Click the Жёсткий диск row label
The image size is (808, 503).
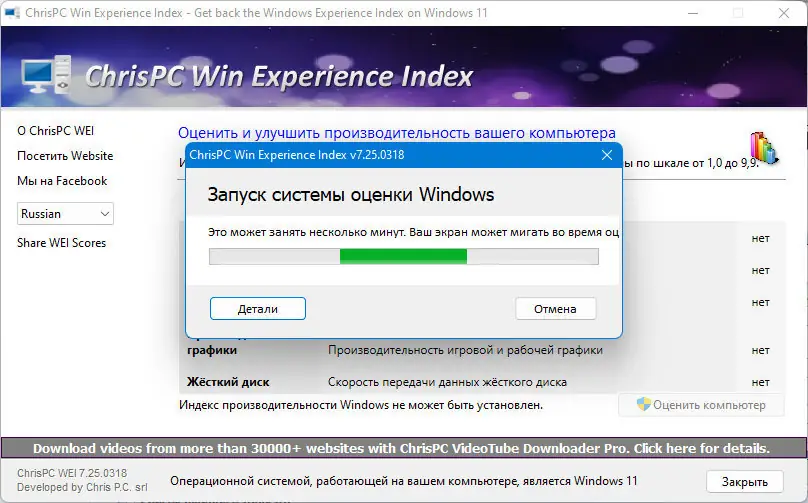pyautogui.click(x=228, y=382)
